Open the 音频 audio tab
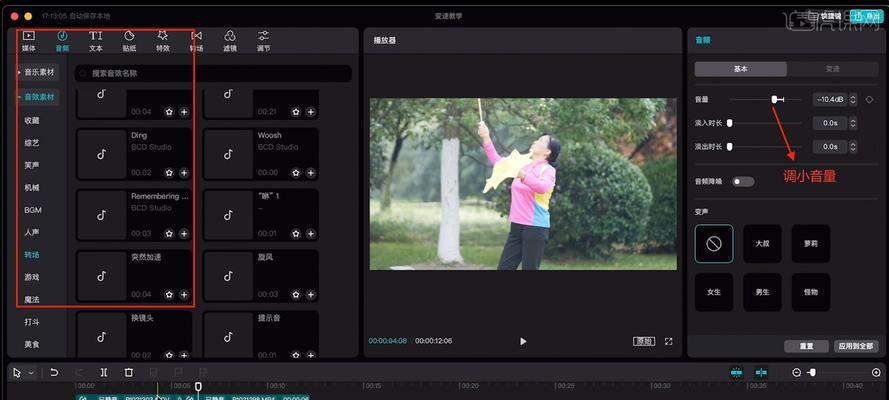 62,41
